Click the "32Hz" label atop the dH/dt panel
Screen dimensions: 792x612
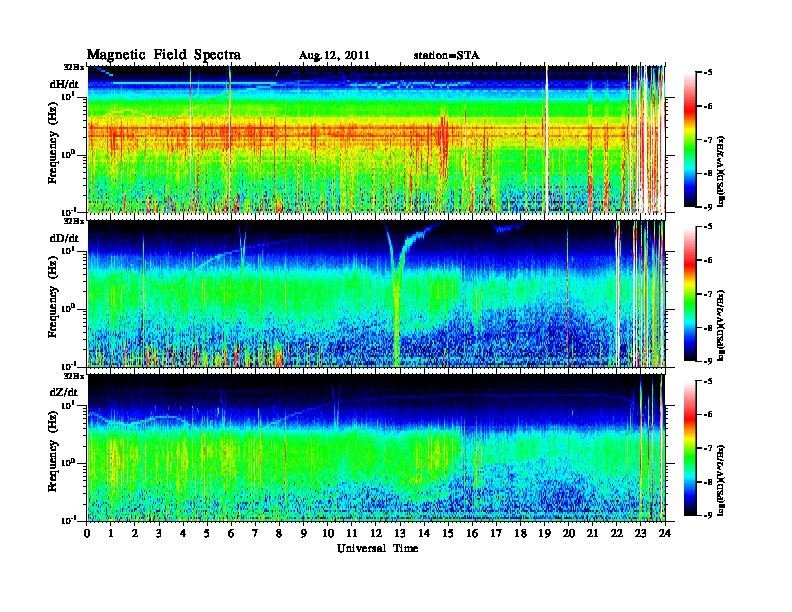click(x=74, y=66)
